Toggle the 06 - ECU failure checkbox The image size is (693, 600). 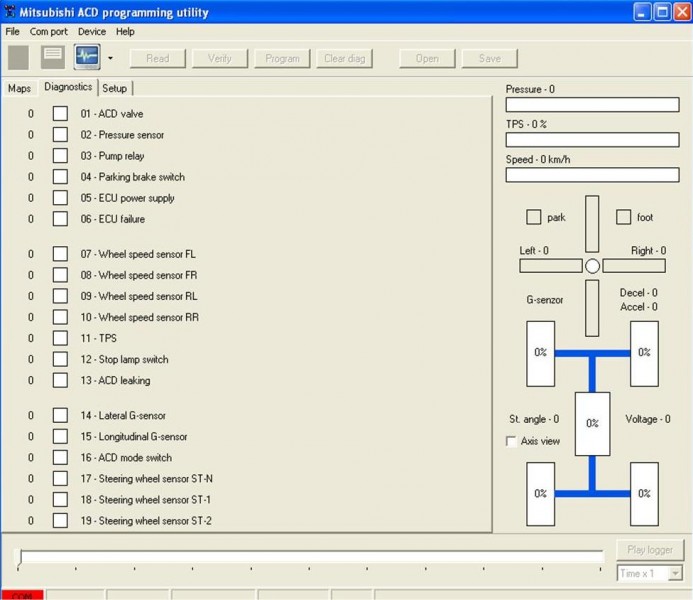(60, 219)
